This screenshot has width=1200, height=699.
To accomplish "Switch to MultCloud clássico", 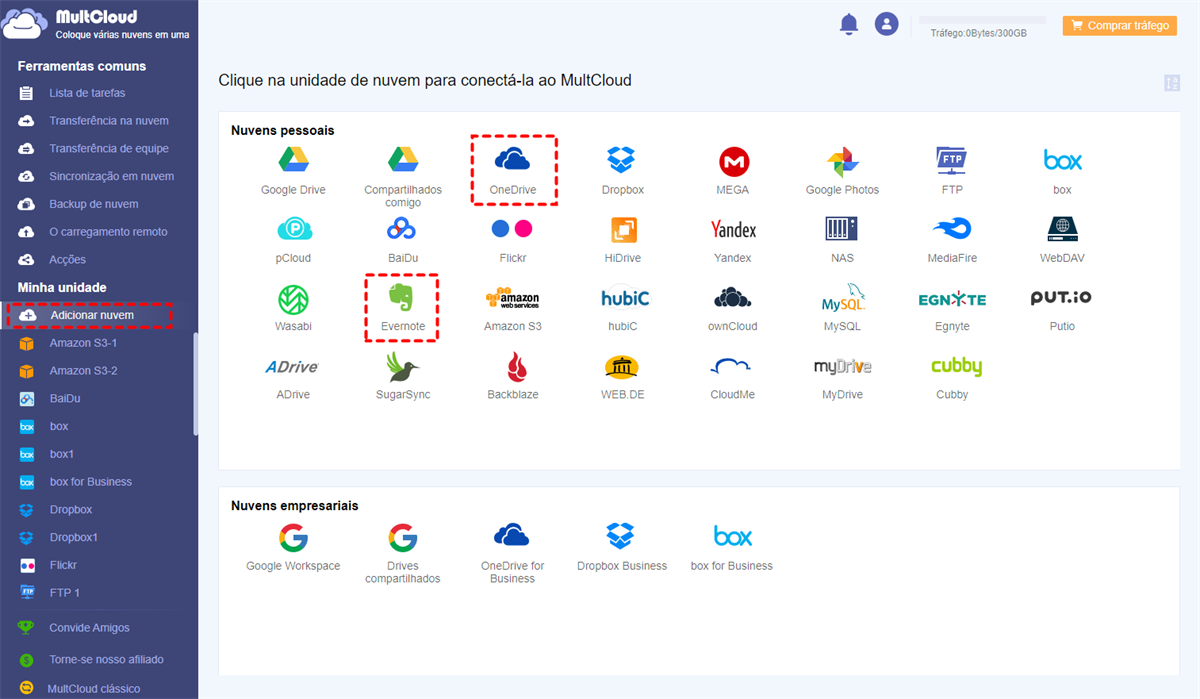I will coord(94,689).
